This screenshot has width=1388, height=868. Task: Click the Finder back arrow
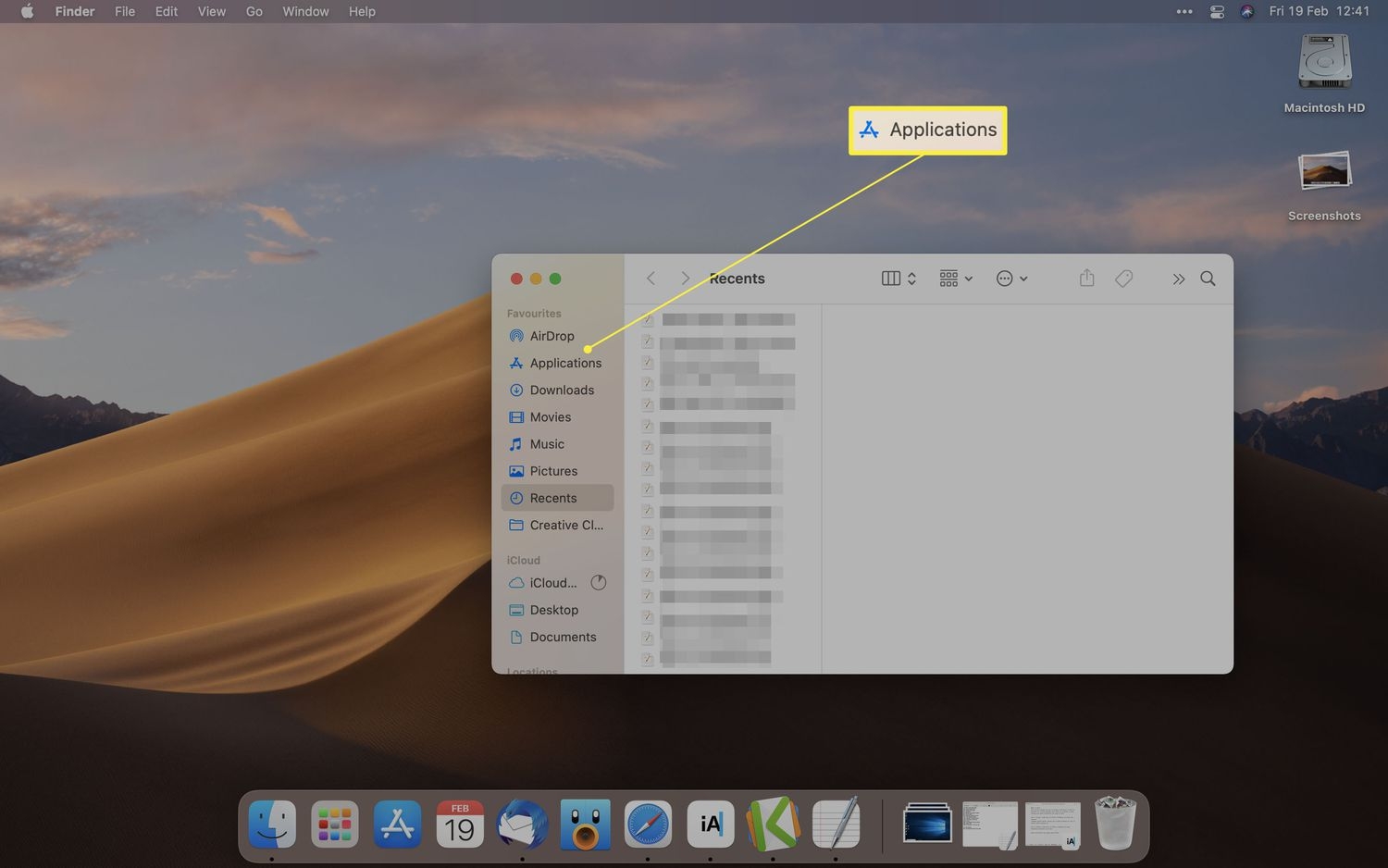[x=651, y=279]
